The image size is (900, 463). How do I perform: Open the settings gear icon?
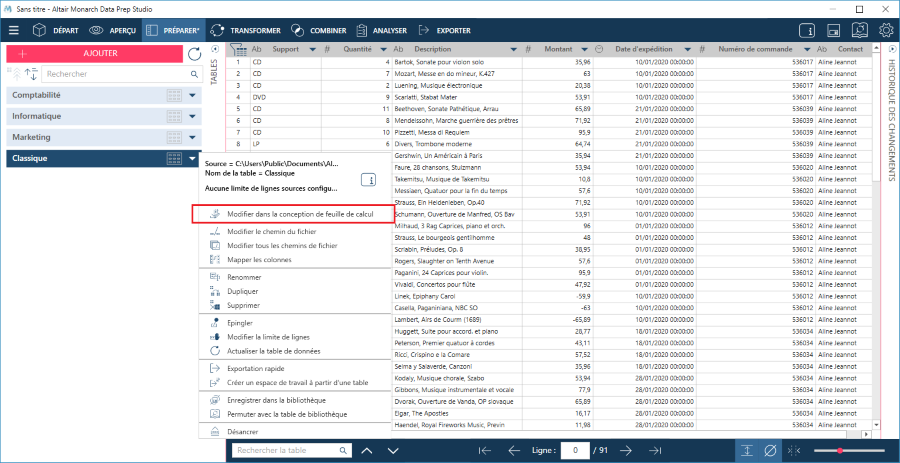(x=886, y=30)
